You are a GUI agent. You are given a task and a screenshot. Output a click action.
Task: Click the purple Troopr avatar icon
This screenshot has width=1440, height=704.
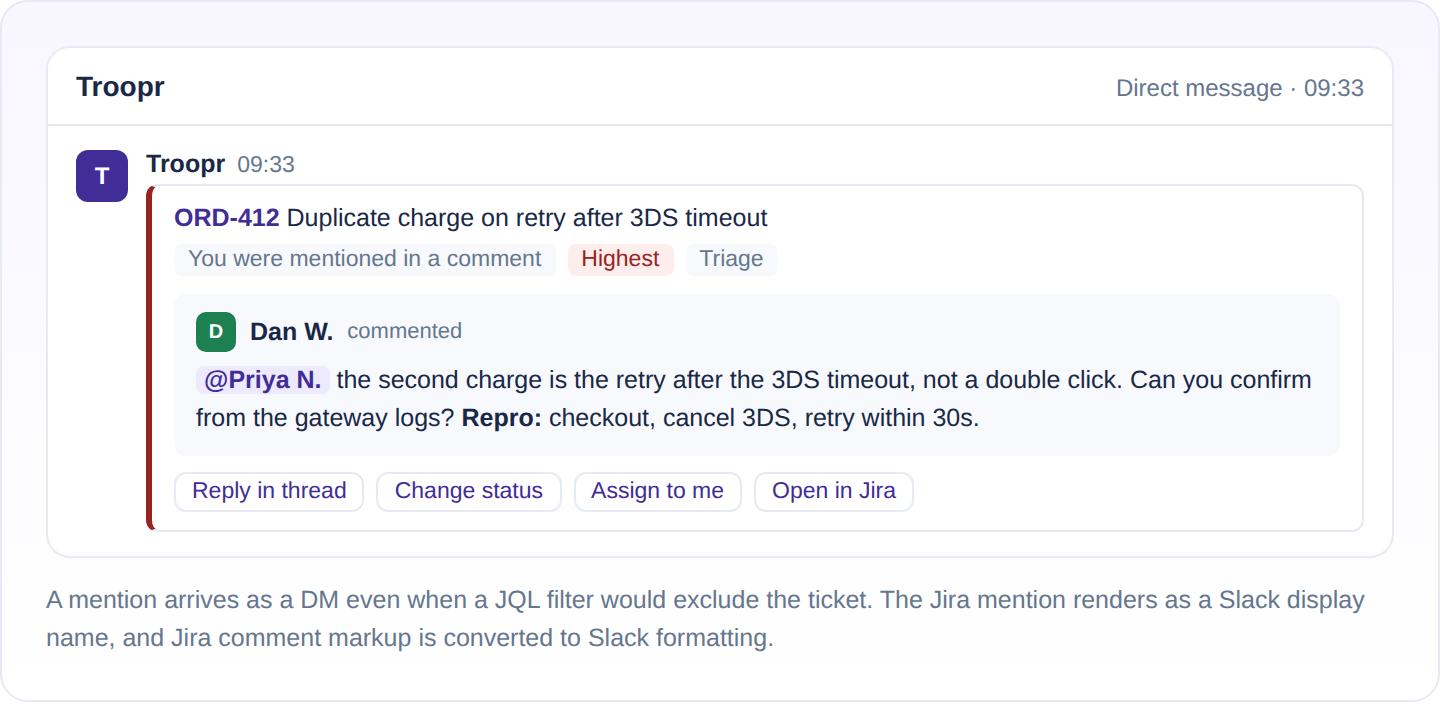(x=102, y=176)
